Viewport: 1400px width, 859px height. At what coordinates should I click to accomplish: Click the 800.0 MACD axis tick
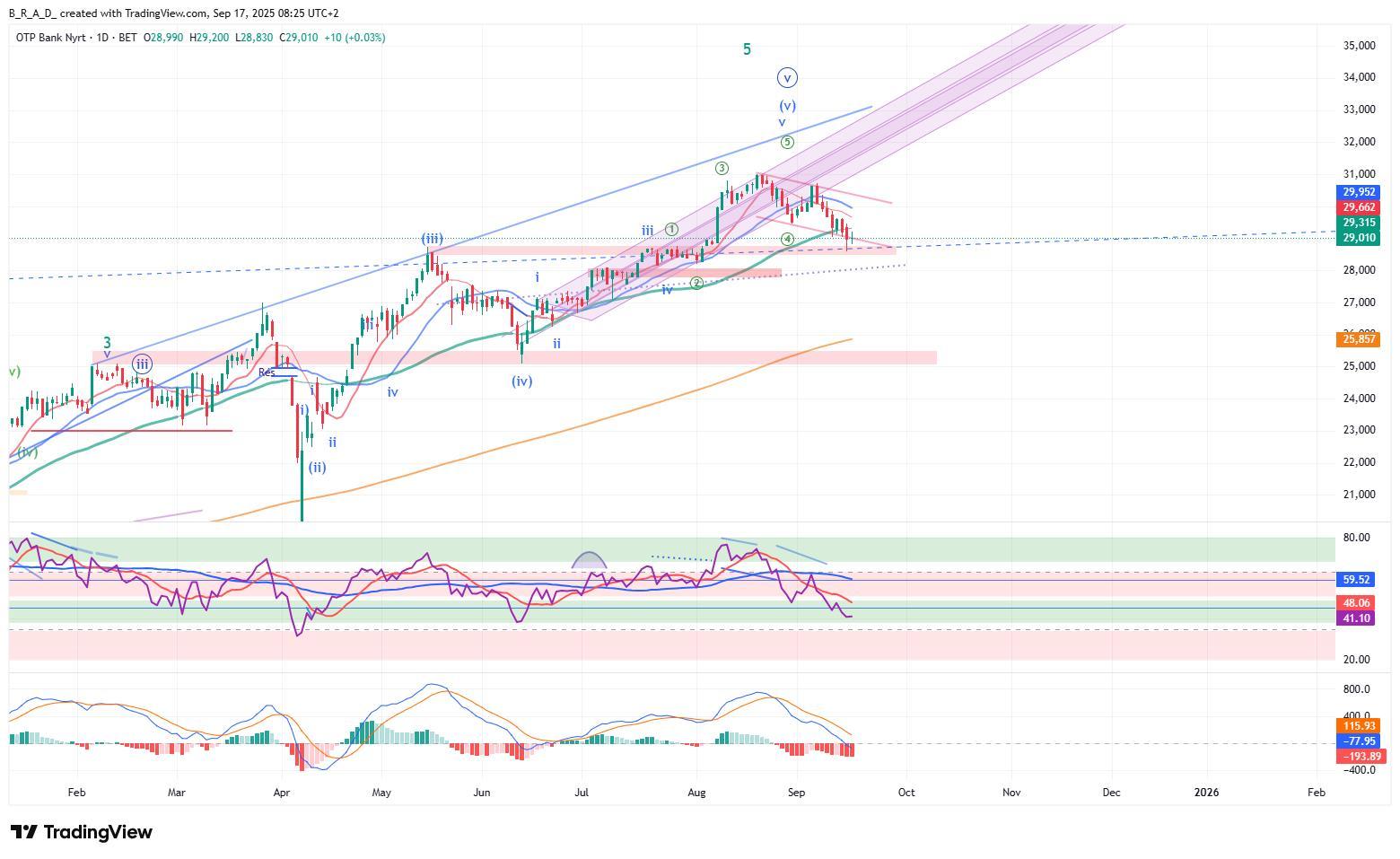click(x=1356, y=689)
